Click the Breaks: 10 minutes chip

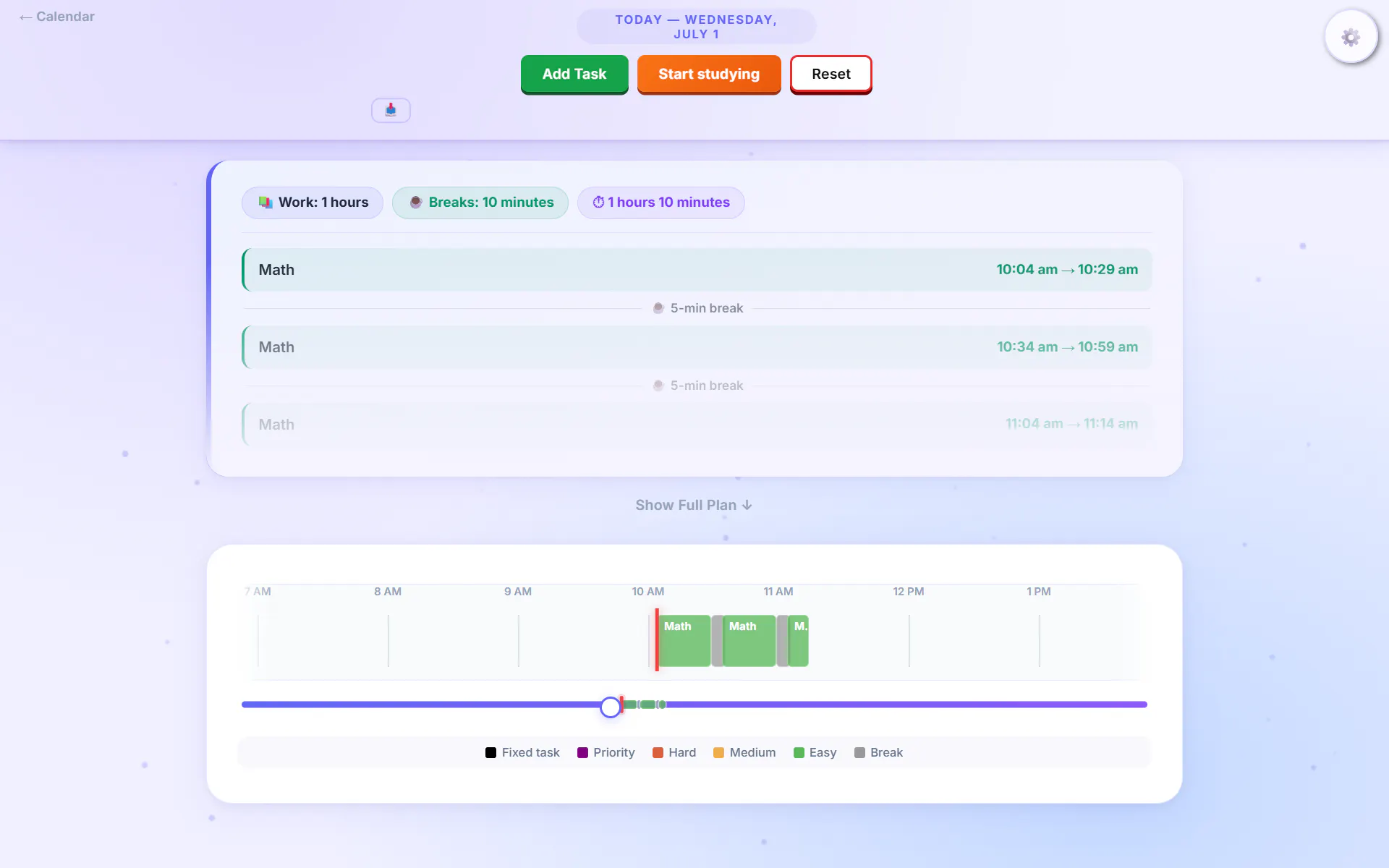(x=480, y=203)
